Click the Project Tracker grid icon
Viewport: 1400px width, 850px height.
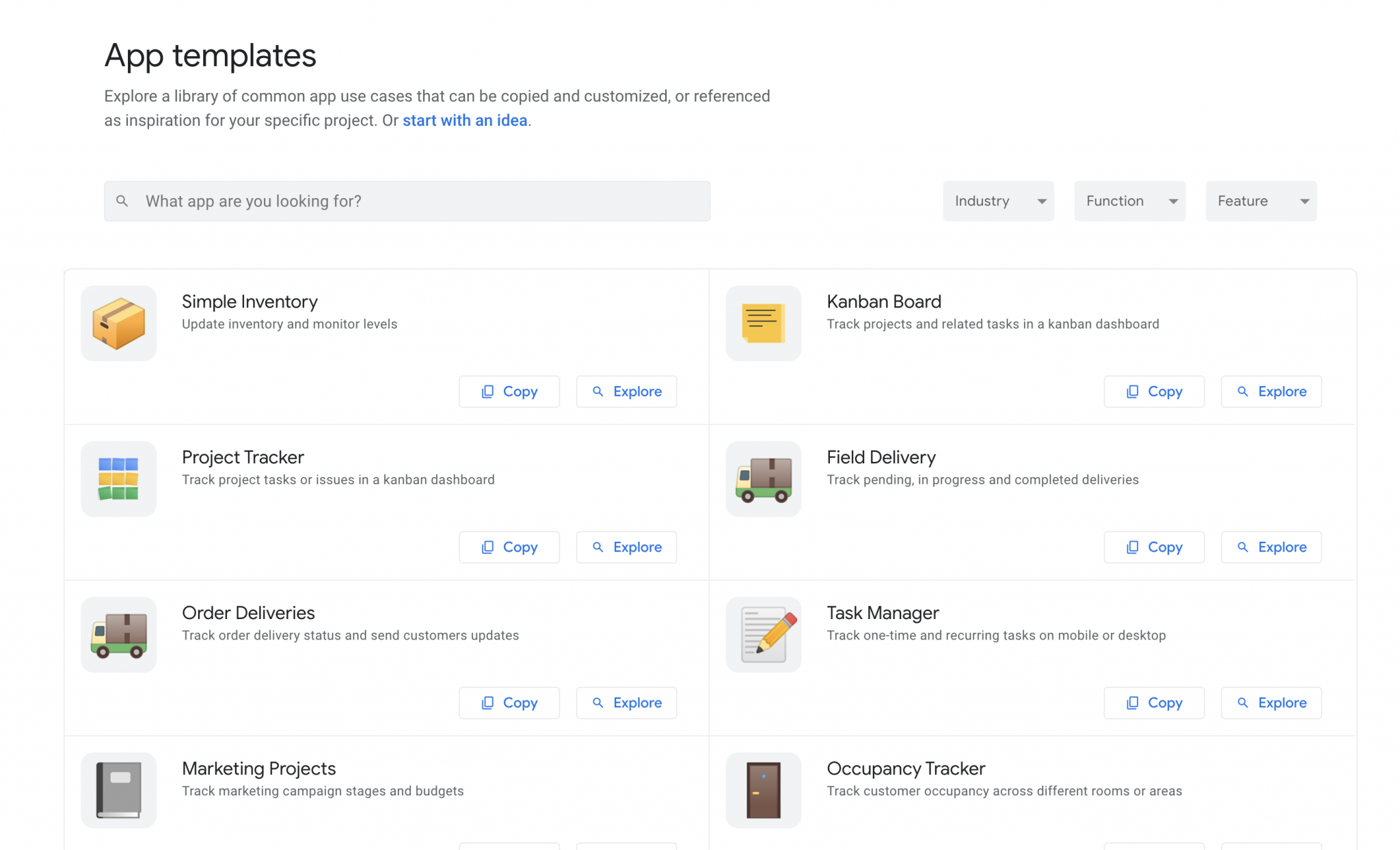[118, 479]
